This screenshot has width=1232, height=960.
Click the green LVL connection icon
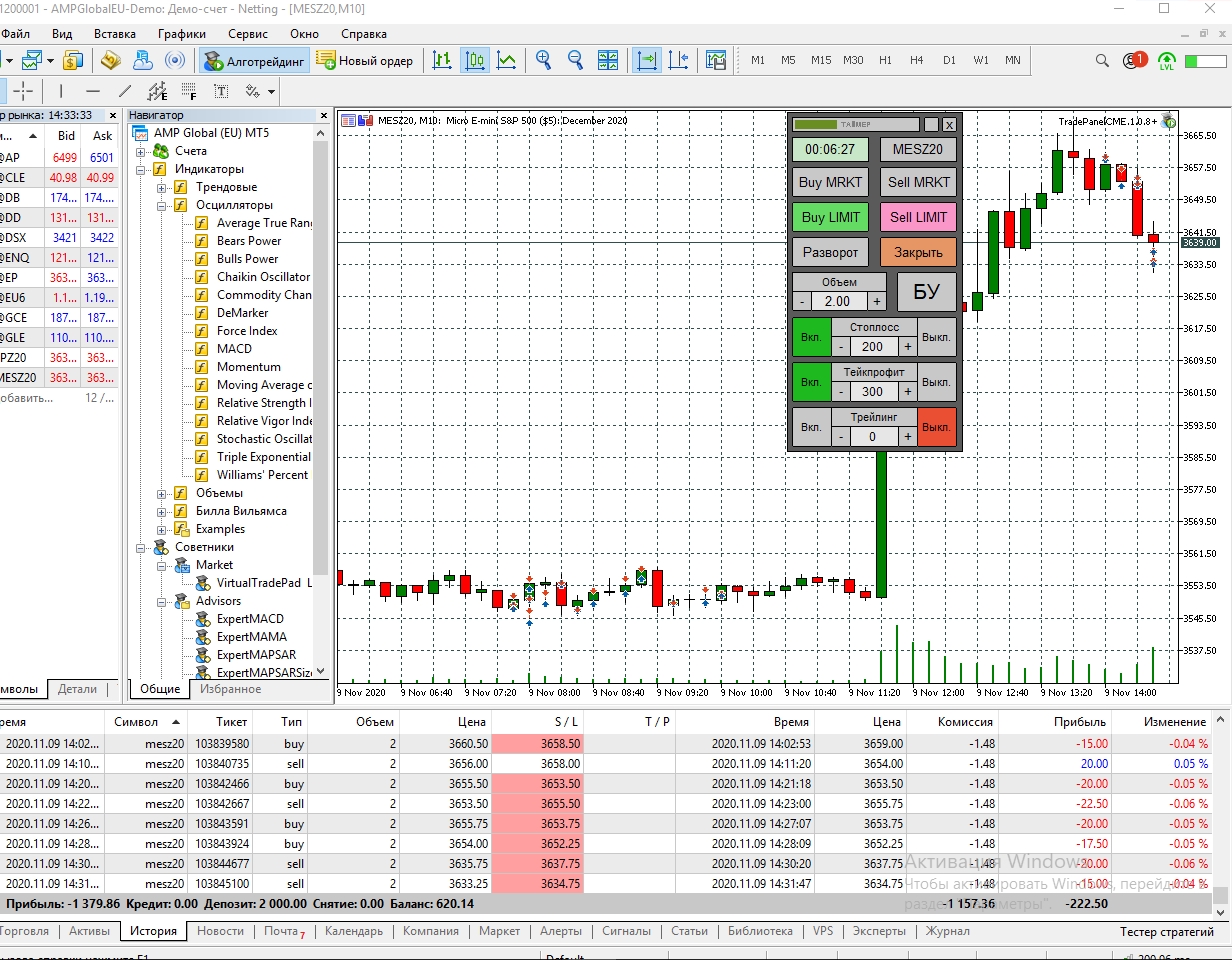[x=1167, y=61]
